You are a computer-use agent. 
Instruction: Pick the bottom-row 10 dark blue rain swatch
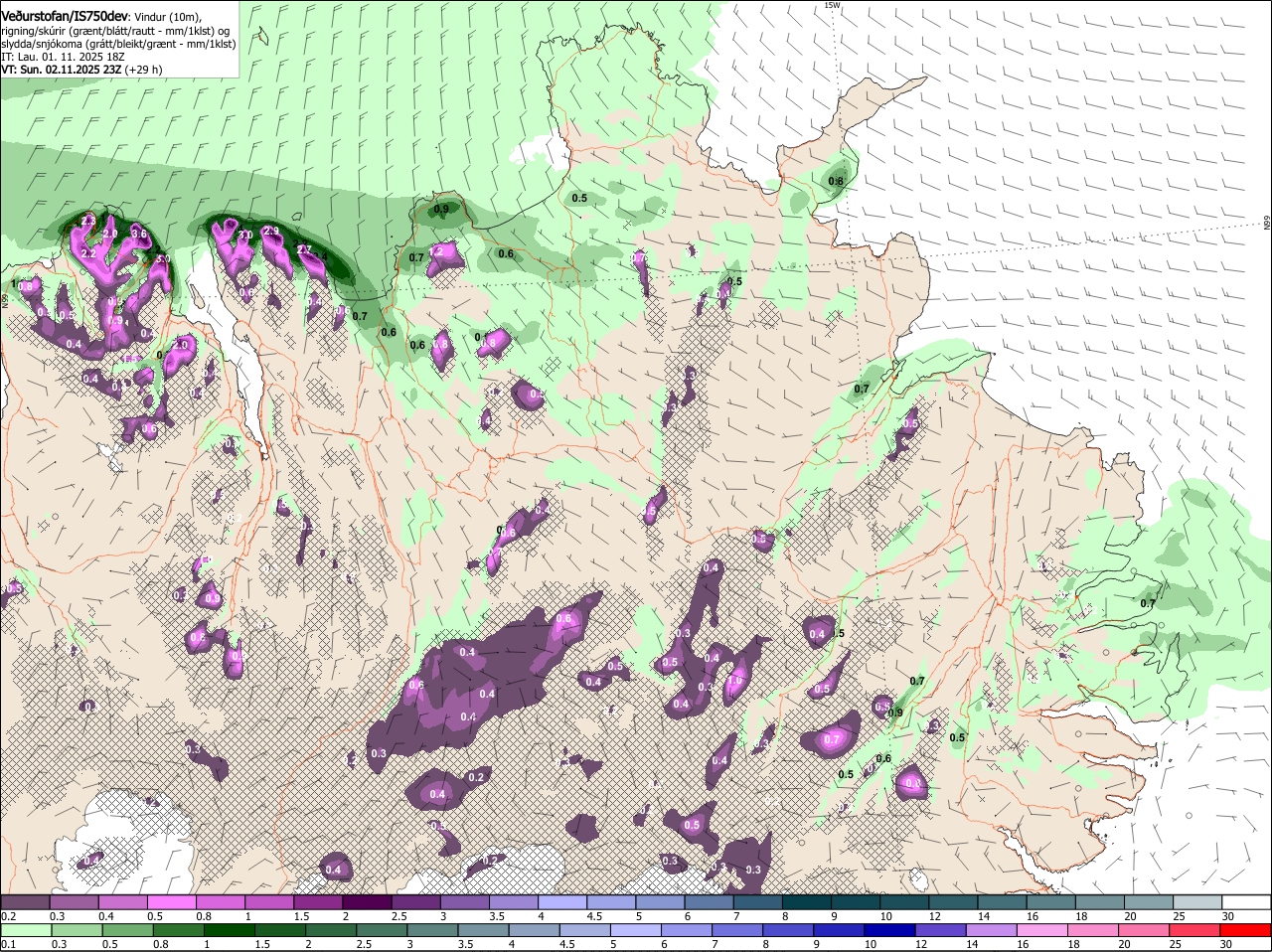click(890, 930)
